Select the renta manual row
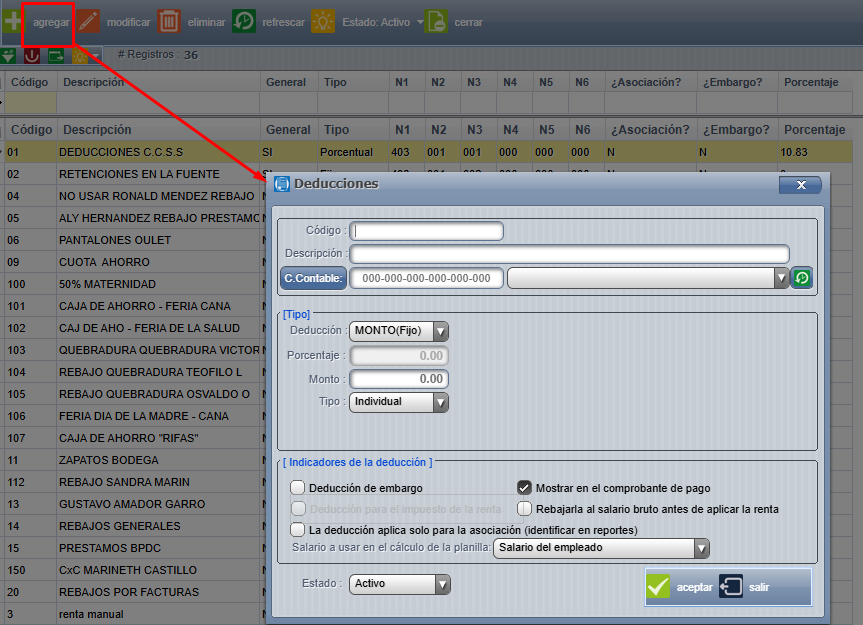 pyautogui.click(x=134, y=614)
